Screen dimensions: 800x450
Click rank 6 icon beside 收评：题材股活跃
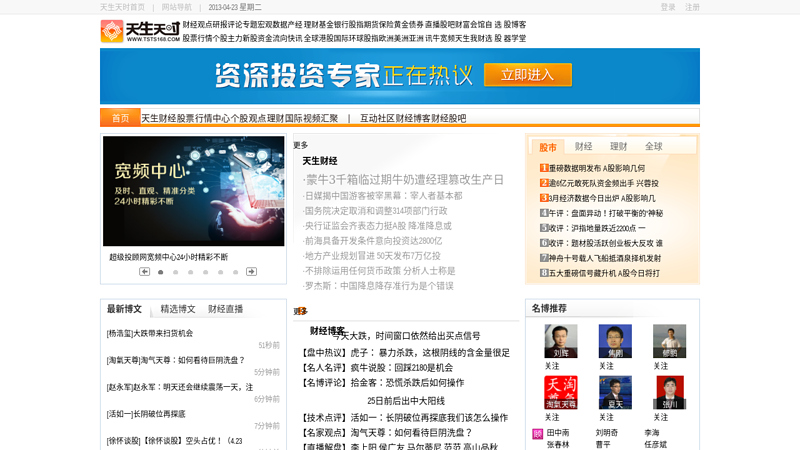[x=544, y=243]
